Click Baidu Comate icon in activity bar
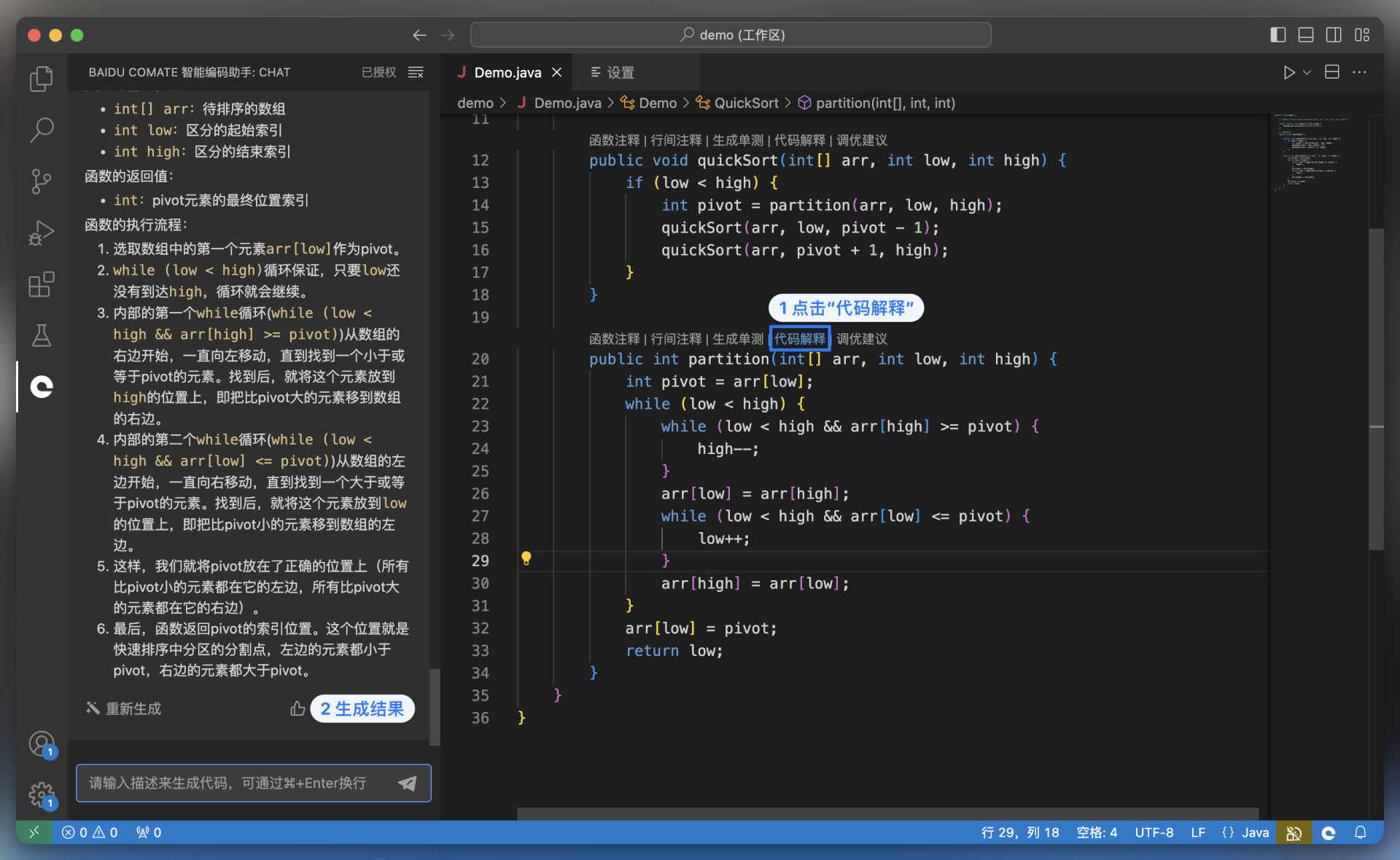This screenshot has height=860, width=1400. (x=42, y=387)
